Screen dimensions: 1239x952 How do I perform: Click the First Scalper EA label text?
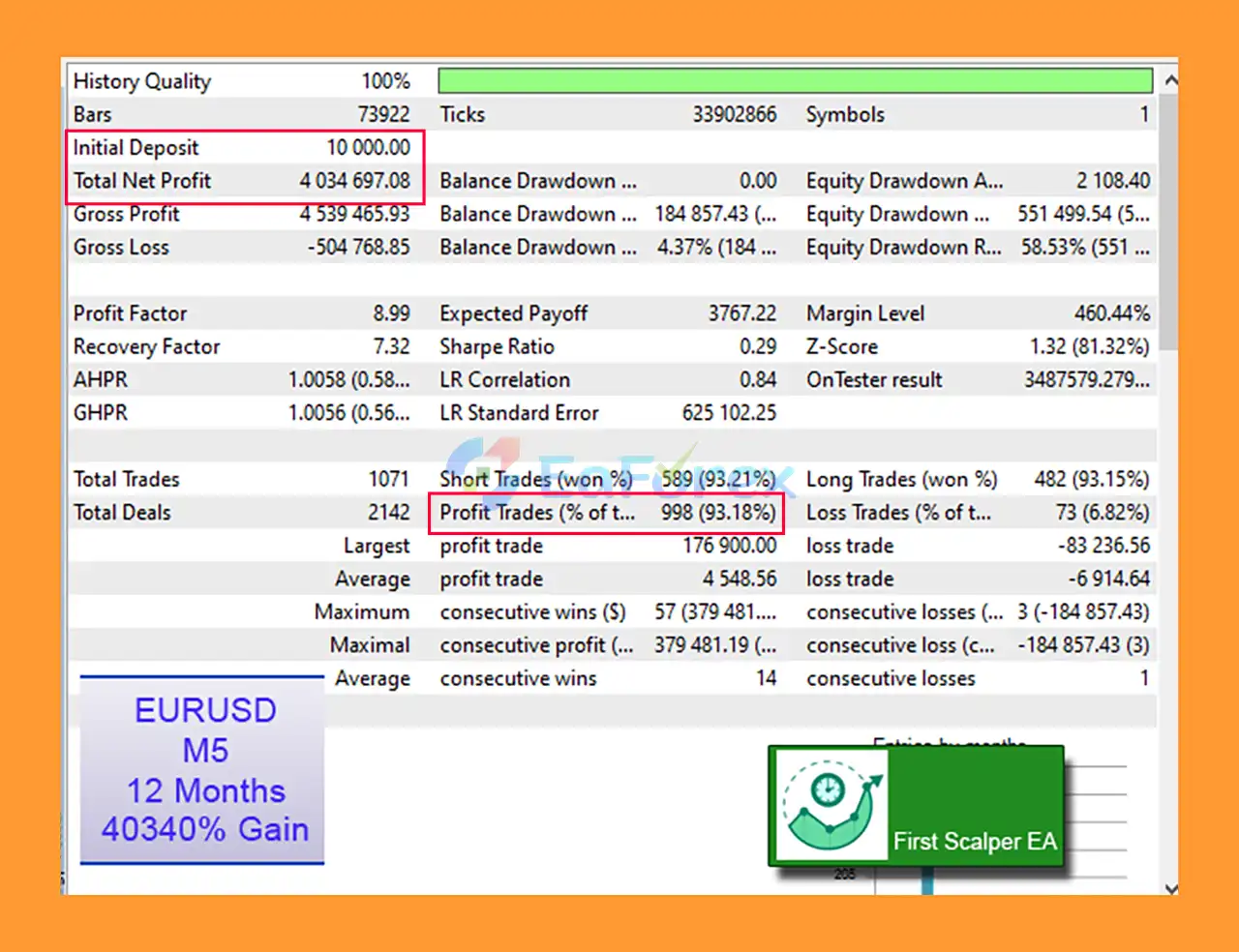(x=974, y=841)
